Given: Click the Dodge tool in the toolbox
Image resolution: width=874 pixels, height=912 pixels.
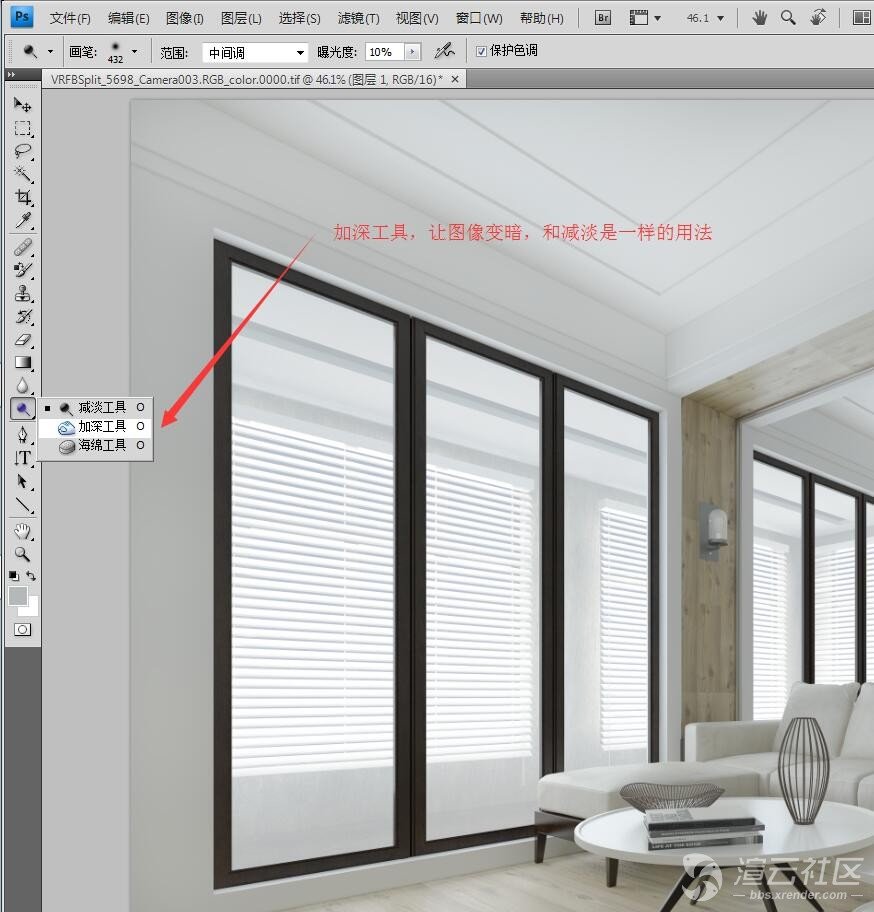Looking at the screenshot, I should tap(23, 409).
